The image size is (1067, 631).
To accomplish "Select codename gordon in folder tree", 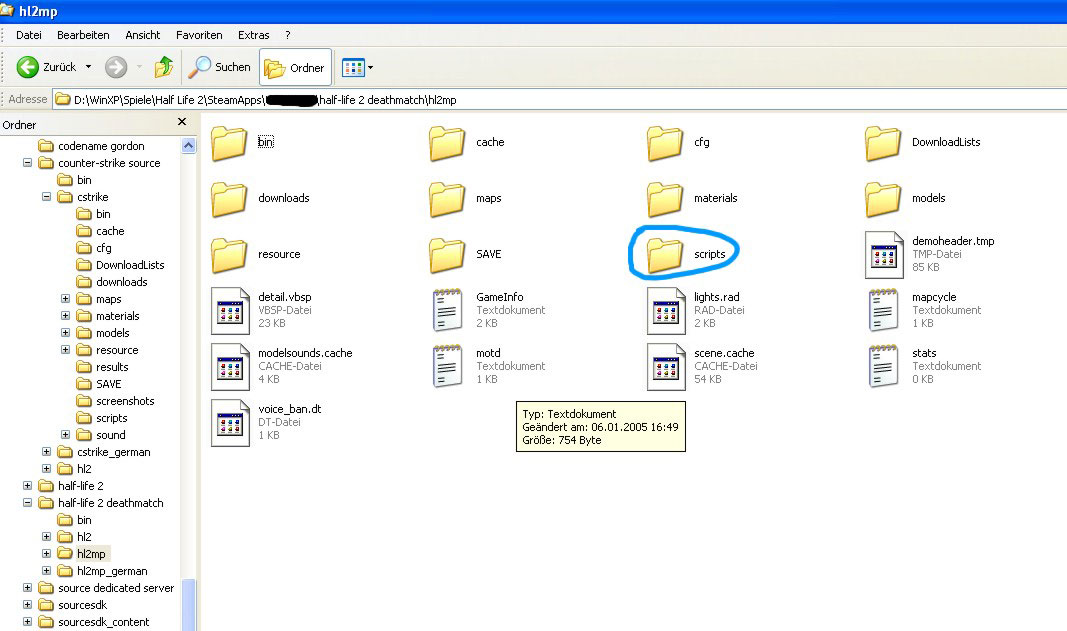I will coord(101,146).
